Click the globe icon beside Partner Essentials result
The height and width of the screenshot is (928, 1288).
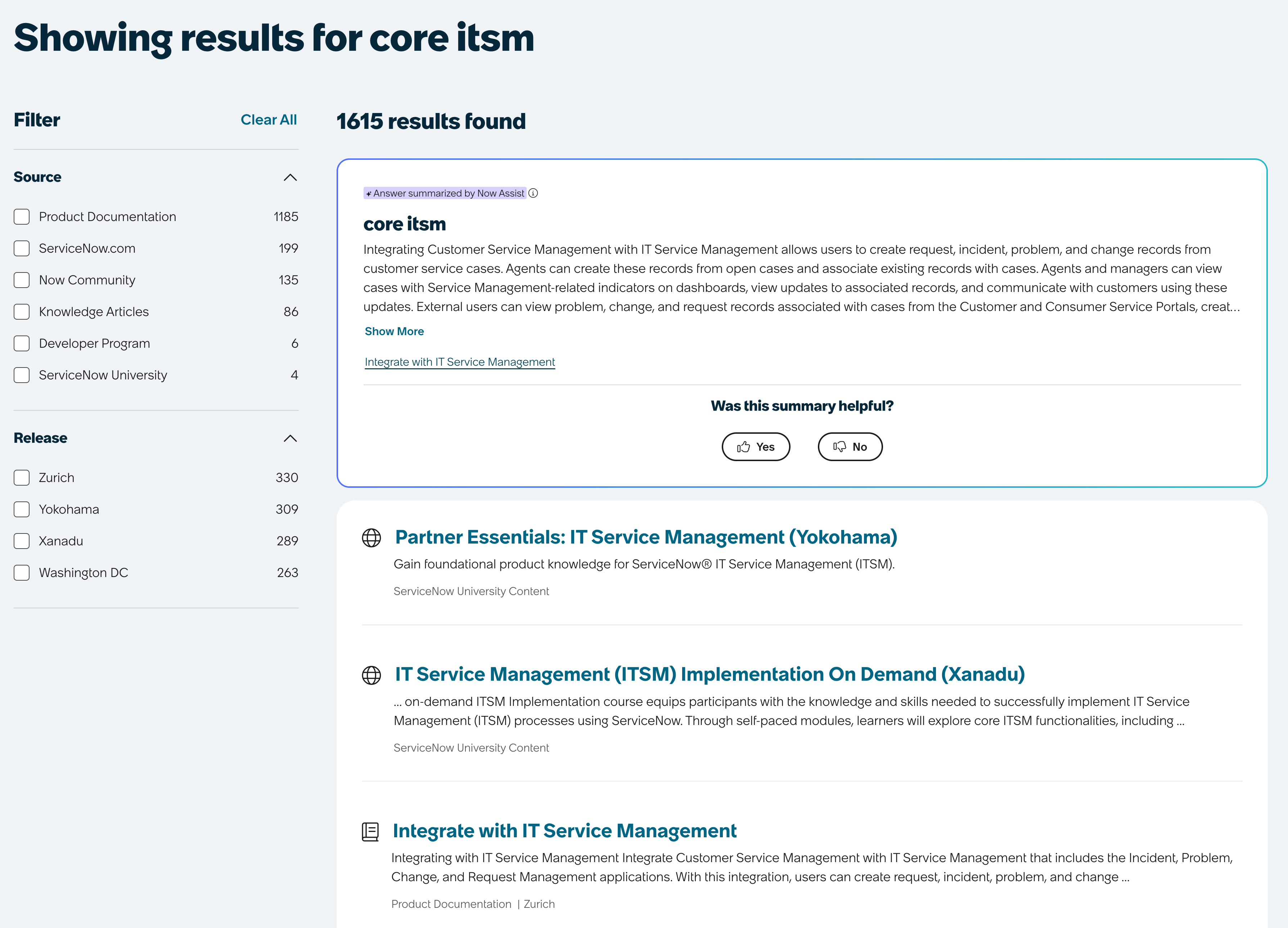tap(371, 537)
